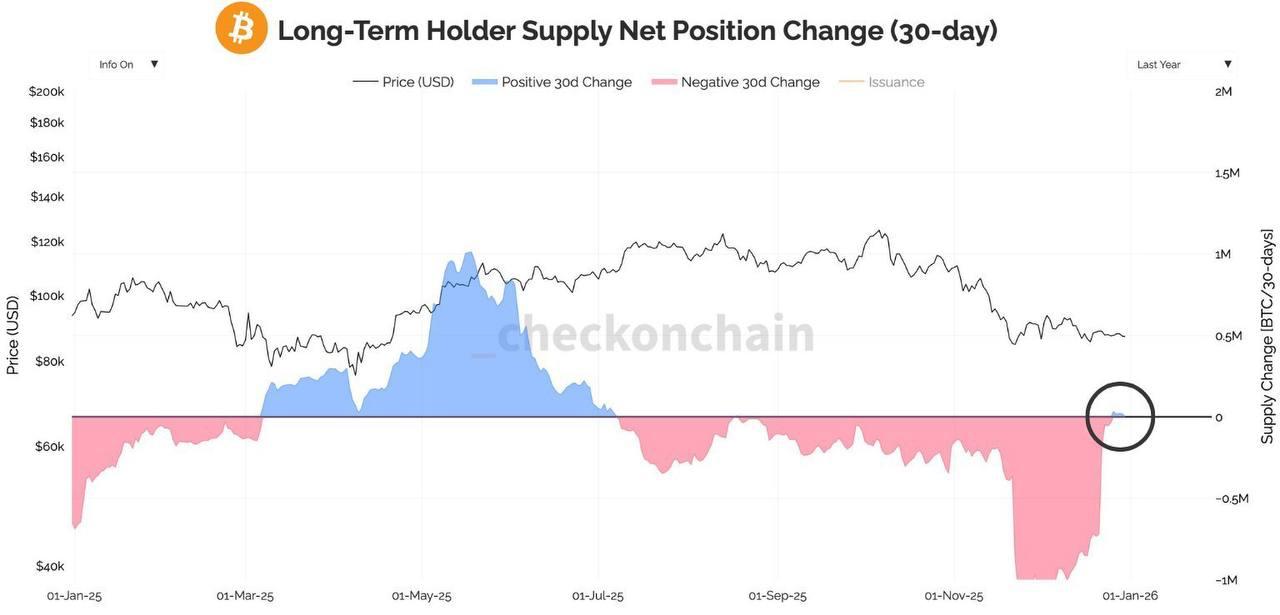Toggle the Price (USD) legend series
Viewport: 1280px width, 615px height.
pos(418,82)
